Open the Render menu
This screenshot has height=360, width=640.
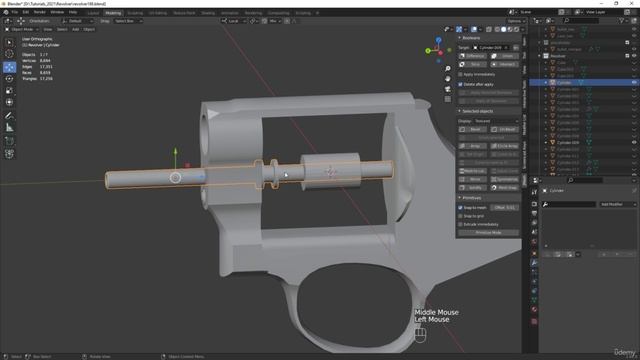pyautogui.click(x=40, y=12)
